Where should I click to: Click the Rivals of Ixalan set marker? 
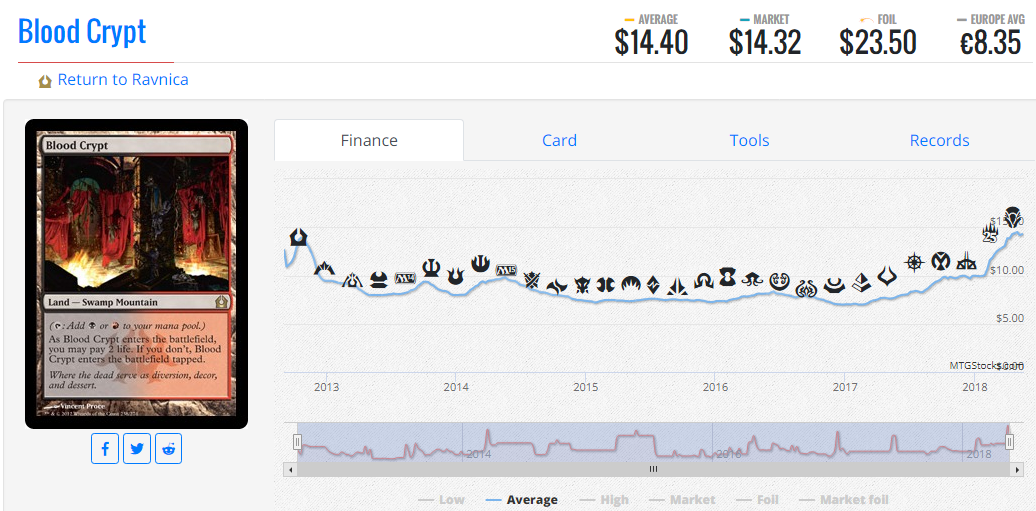pos(966,260)
